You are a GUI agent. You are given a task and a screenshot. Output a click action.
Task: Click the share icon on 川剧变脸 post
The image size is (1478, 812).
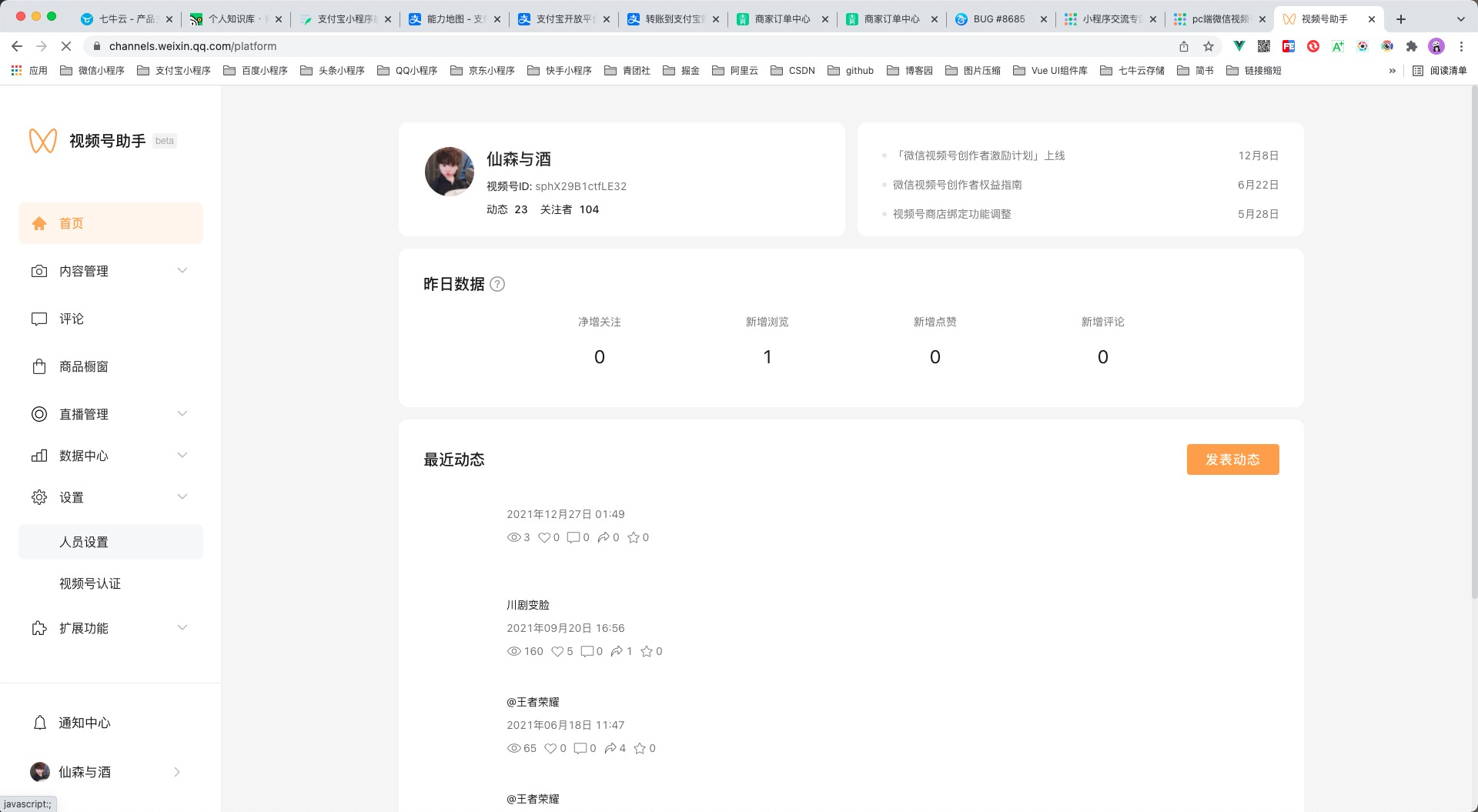(617, 651)
